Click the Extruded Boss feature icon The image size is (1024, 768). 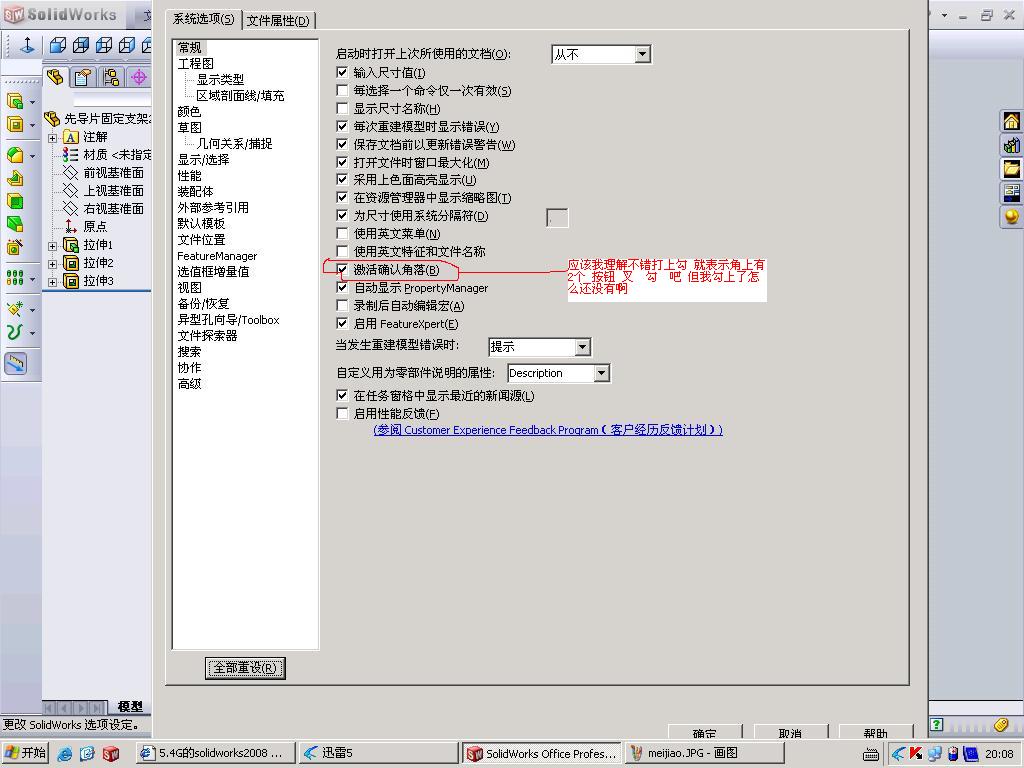pyautogui.click(x=15, y=101)
